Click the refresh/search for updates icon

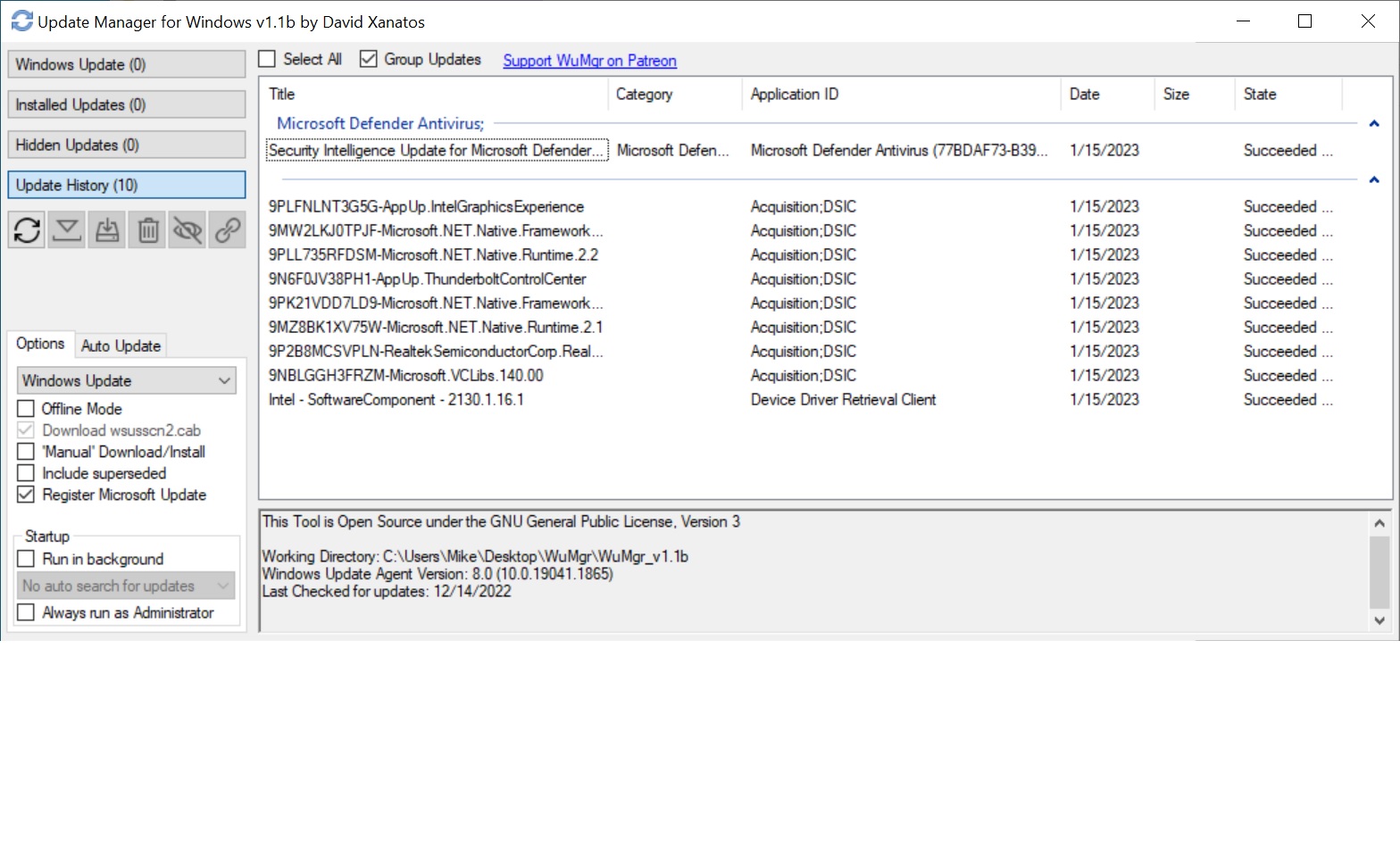[27, 230]
